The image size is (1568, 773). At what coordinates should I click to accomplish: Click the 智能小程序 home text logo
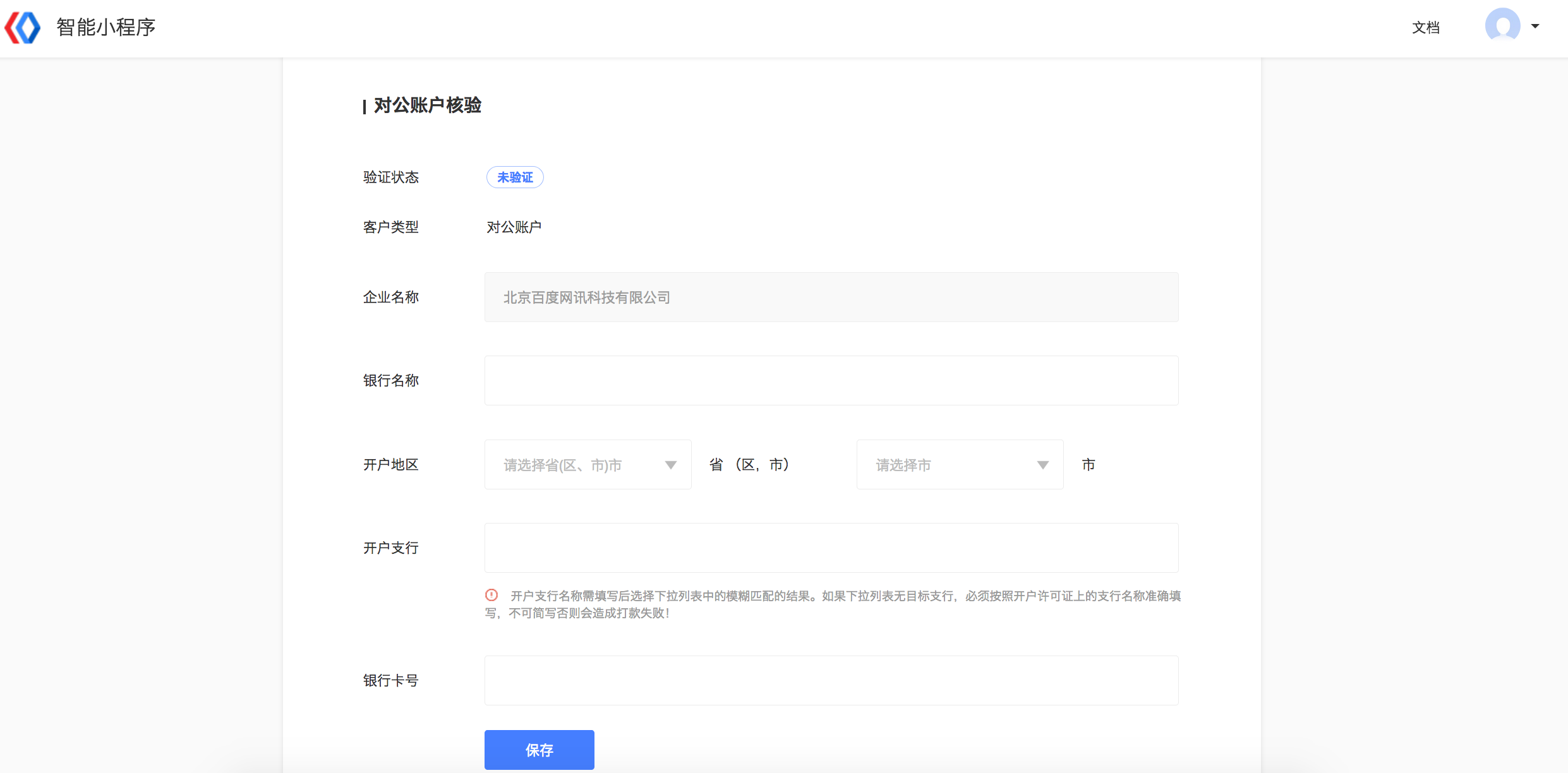coord(105,27)
